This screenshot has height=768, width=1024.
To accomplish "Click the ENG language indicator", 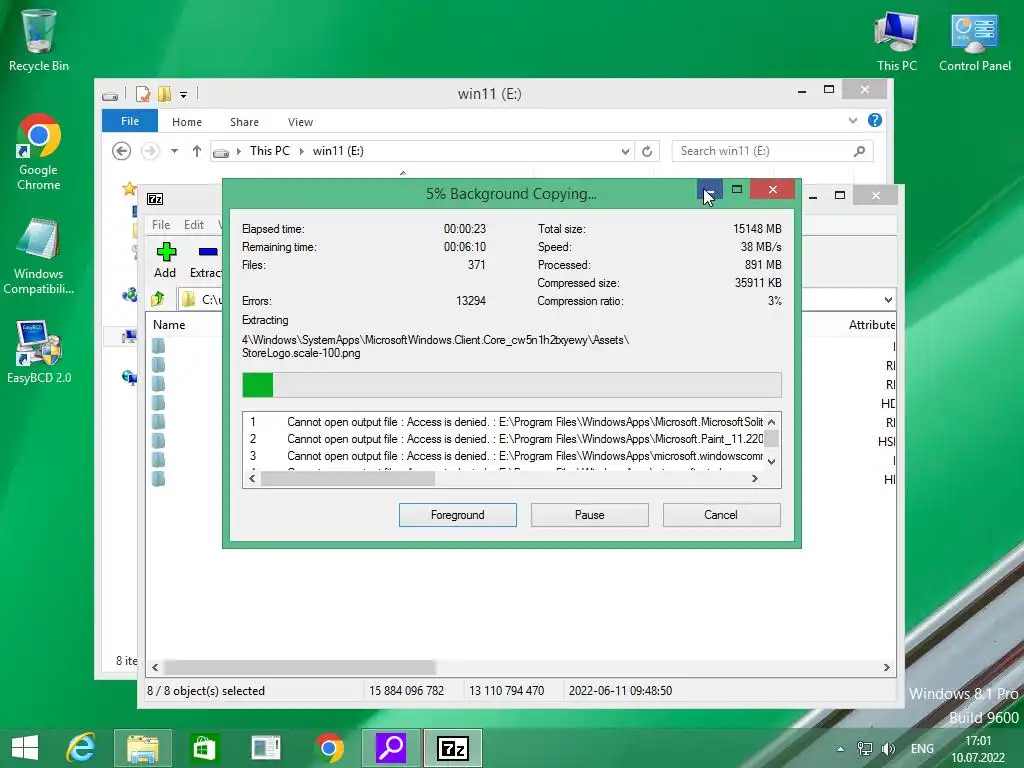I will [922, 748].
